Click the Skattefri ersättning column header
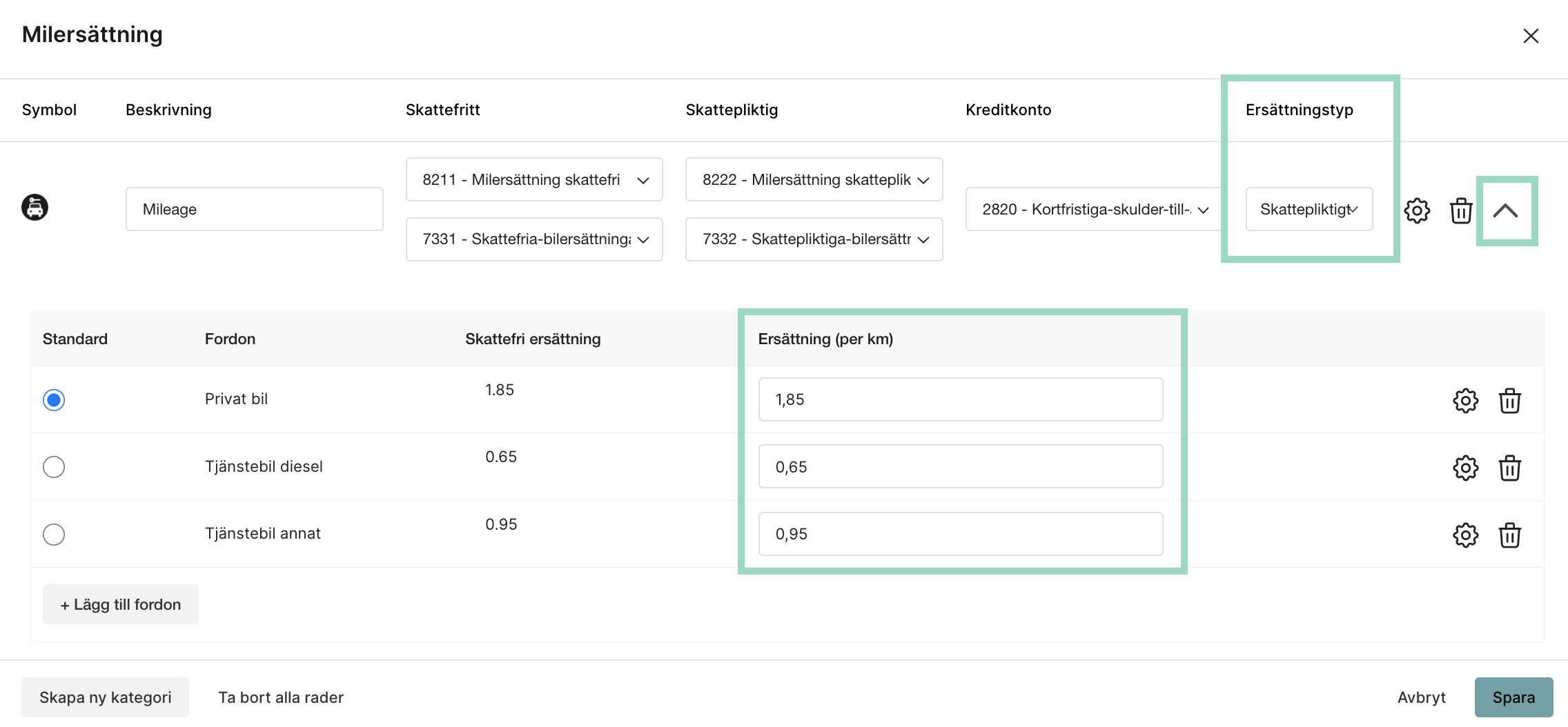This screenshot has width=1568, height=727. coord(533,339)
